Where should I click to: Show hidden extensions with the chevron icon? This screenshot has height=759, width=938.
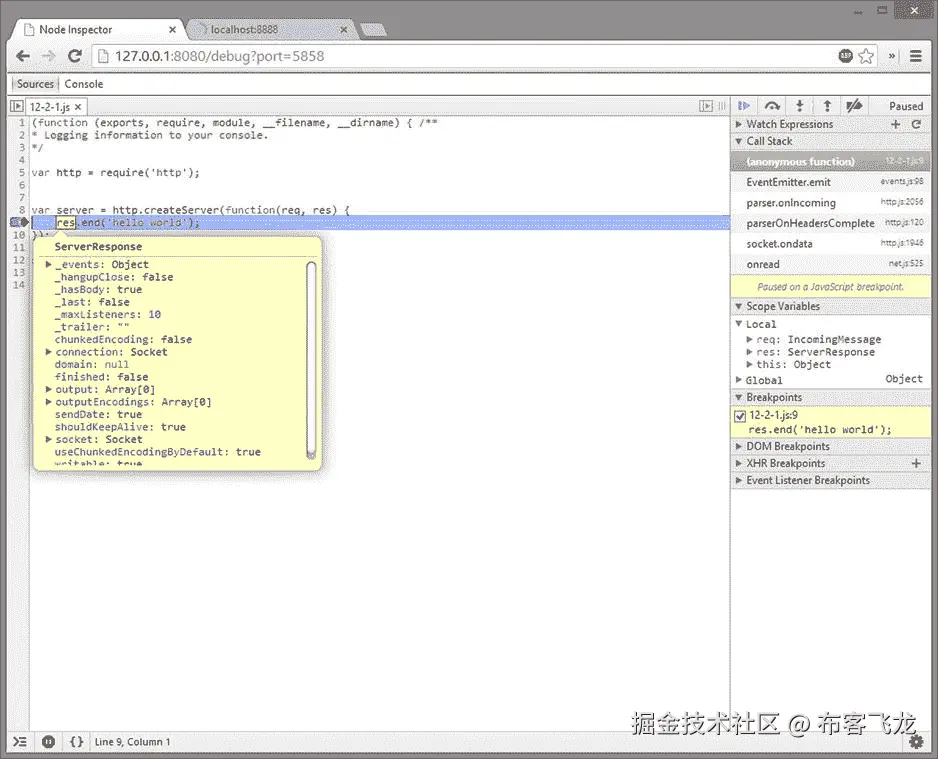[x=891, y=56]
